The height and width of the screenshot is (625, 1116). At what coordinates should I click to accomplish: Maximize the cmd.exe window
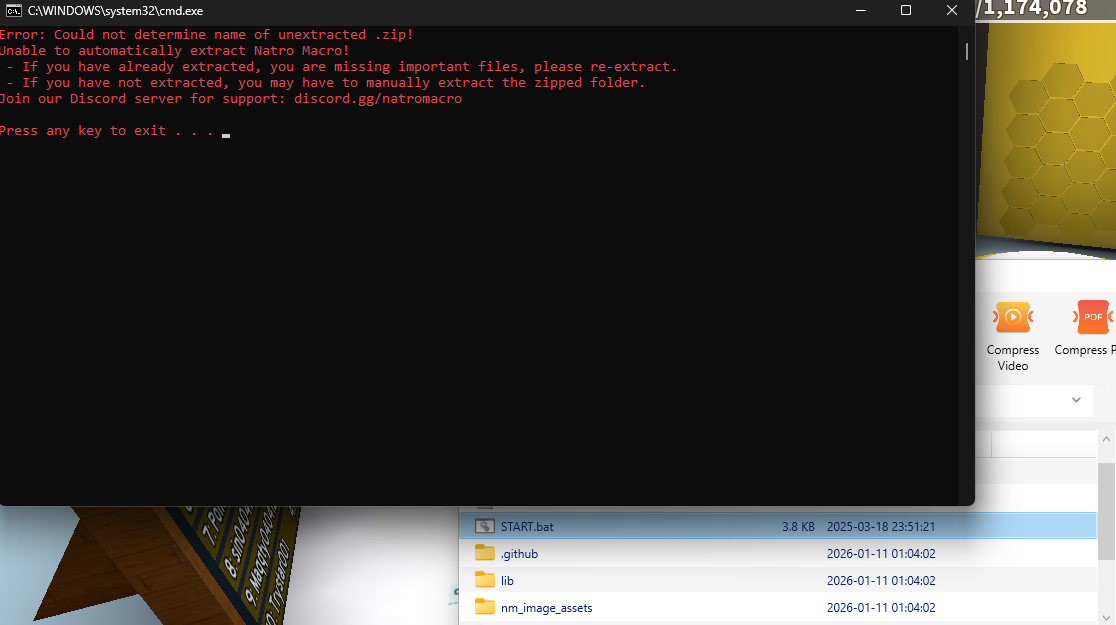pos(906,11)
